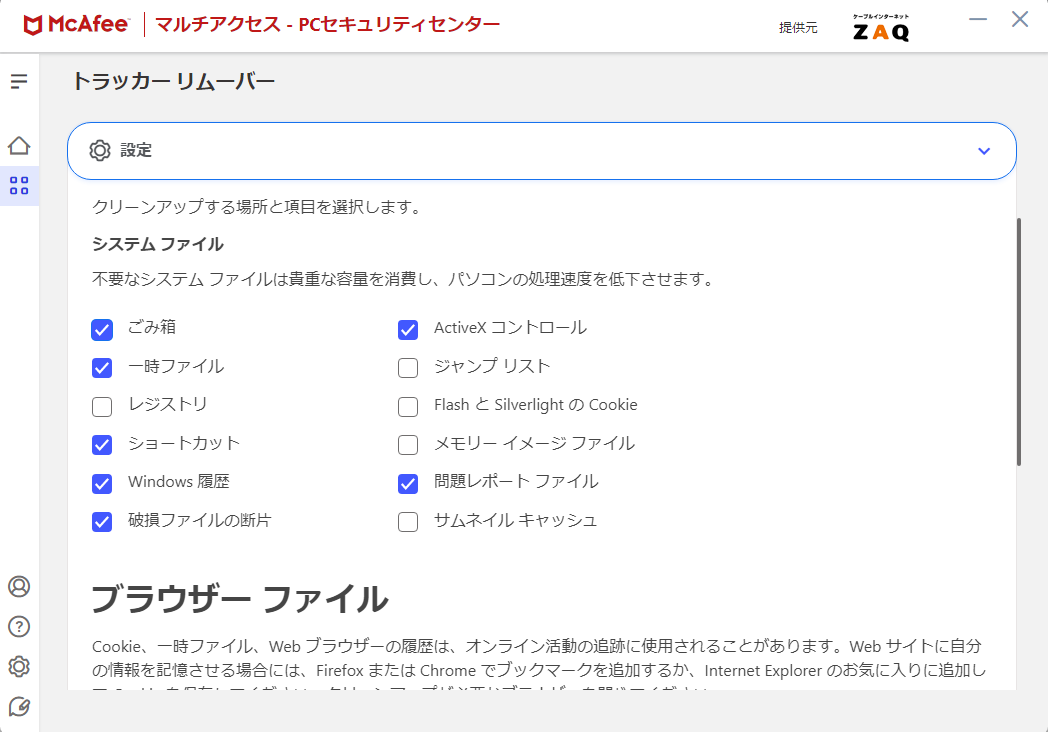Screen dimensions: 1048x732
Task: Uncheck the 一時ファイル checkbox
Action: [102, 368]
